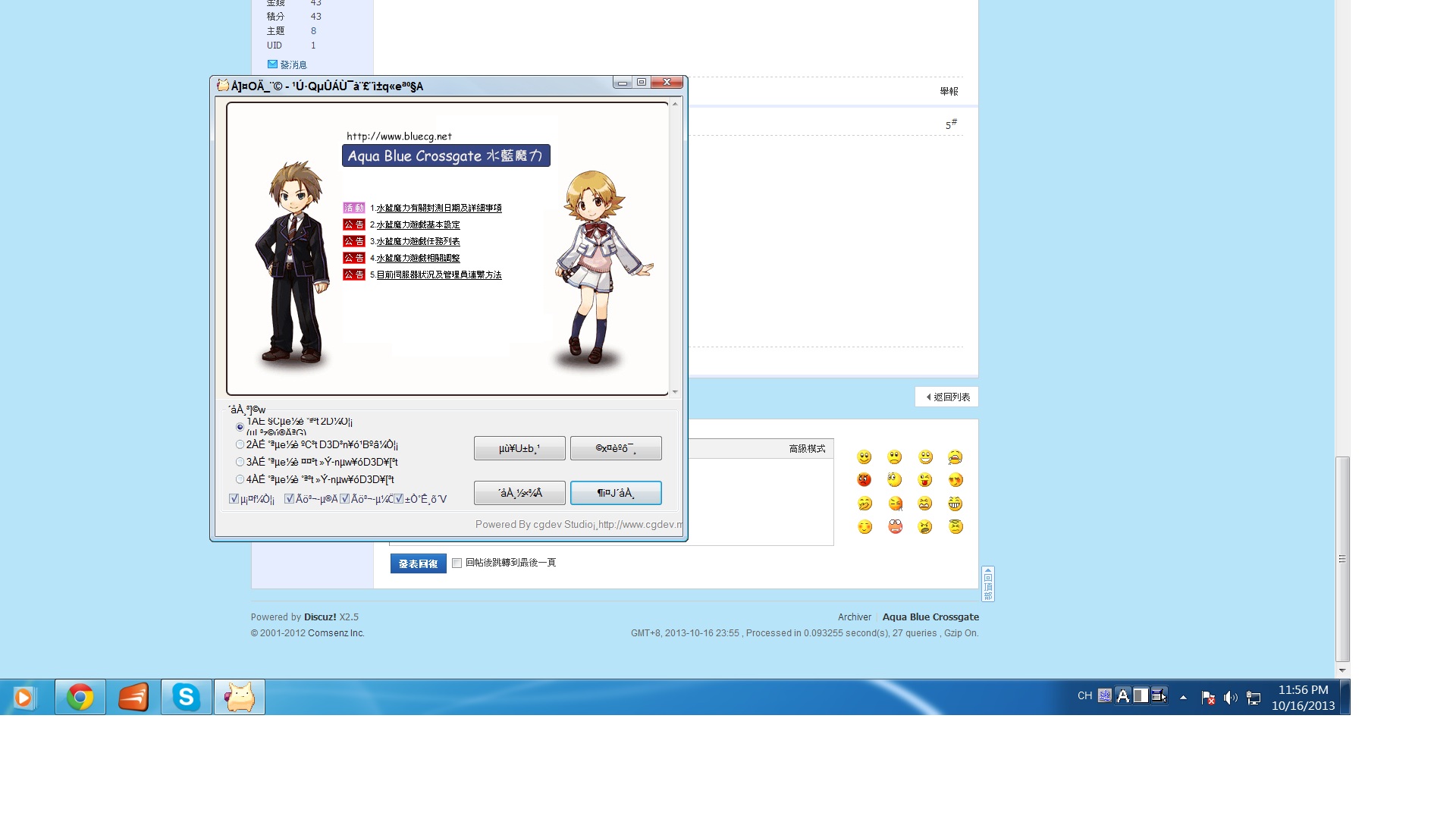Click the envelope send-message icon
The height and width of the screenshot is (819, 1456).
[272, 64]
